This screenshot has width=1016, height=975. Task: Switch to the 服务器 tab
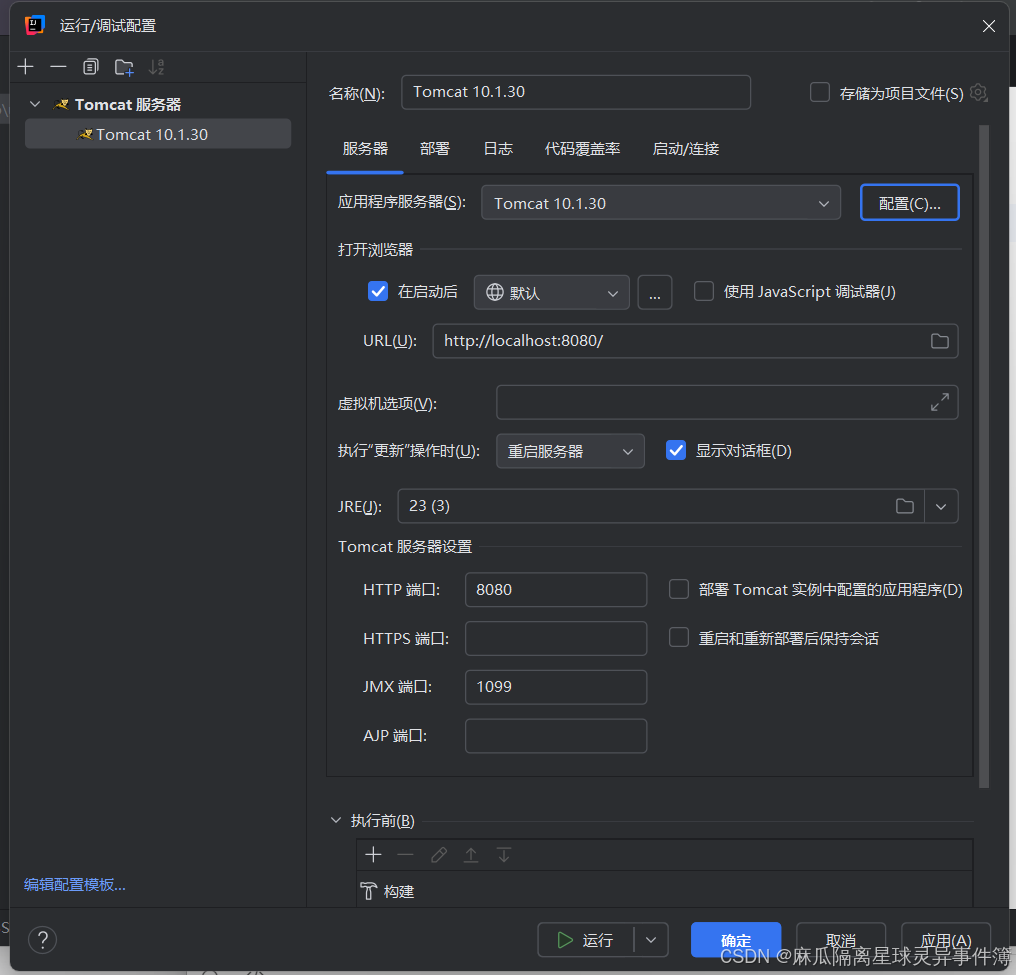[x=365, y=149]
